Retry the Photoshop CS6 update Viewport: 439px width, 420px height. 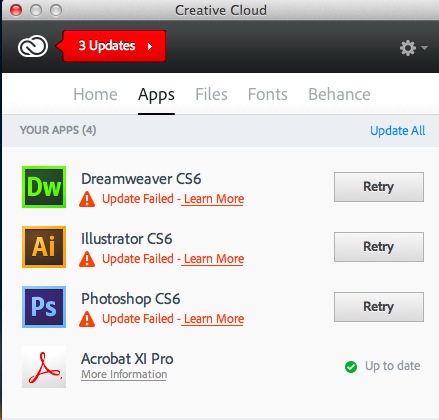coord(379,307)
